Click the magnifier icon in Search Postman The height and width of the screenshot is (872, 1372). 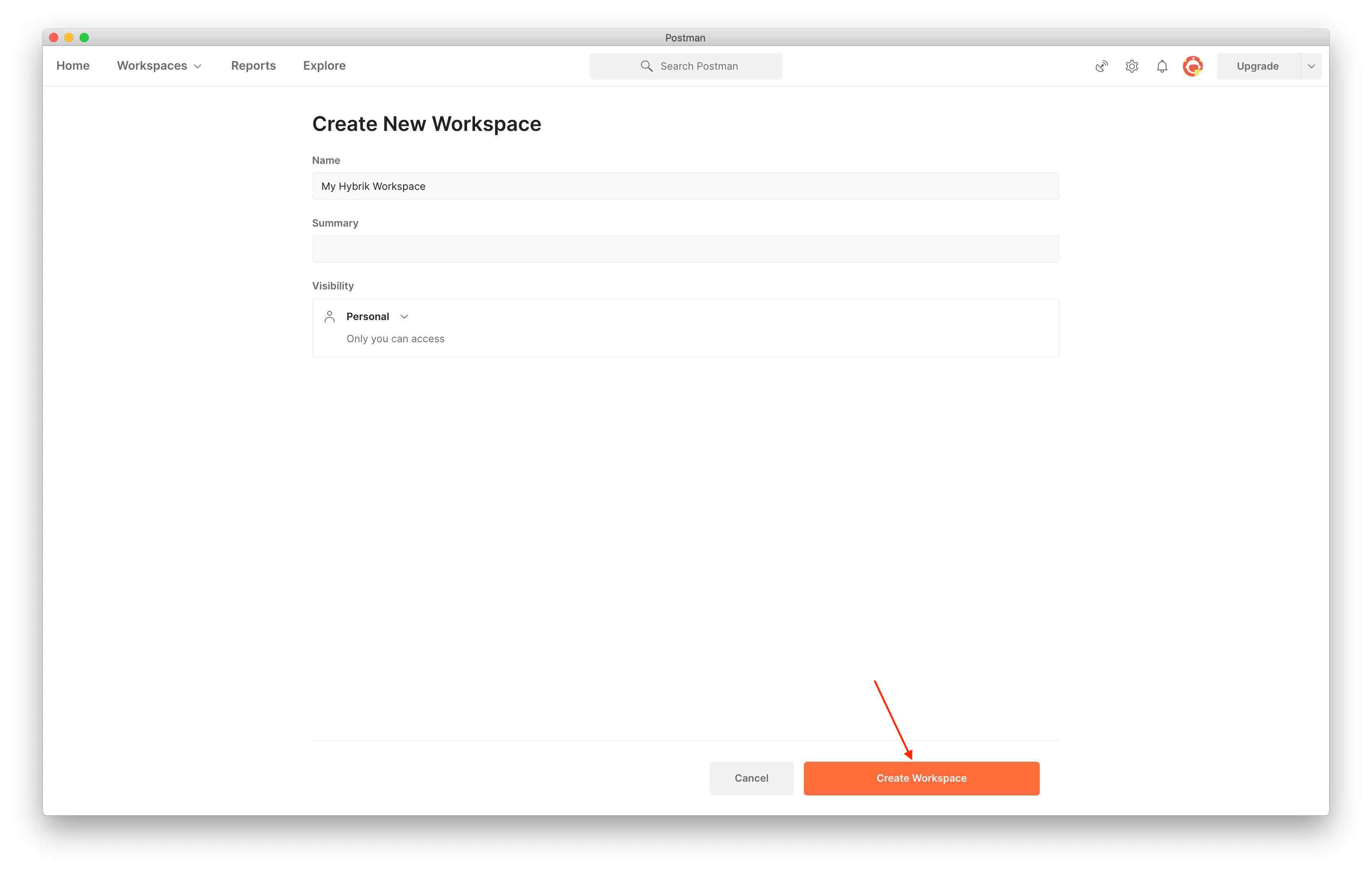coord(646,66)
